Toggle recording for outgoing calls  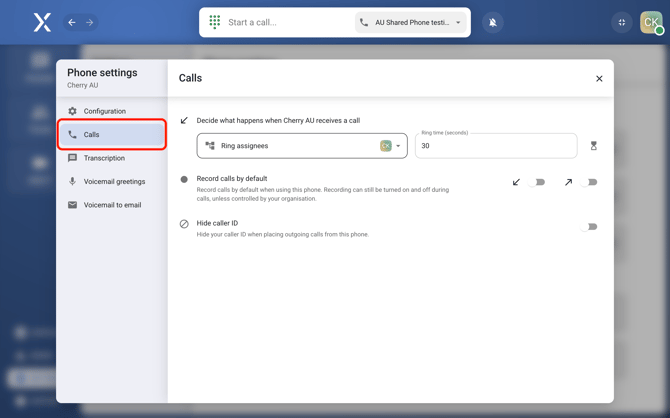click(x=589, y=182)
